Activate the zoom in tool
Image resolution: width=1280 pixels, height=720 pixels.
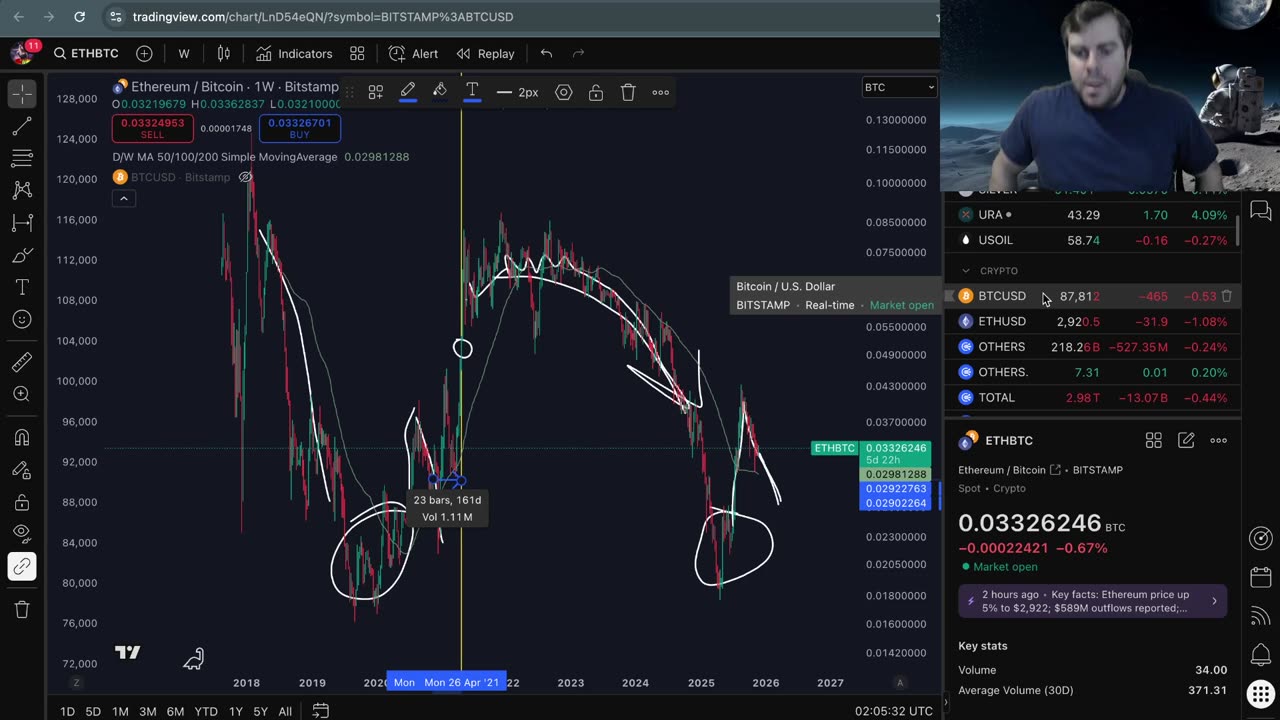click(x=22, y=395)
